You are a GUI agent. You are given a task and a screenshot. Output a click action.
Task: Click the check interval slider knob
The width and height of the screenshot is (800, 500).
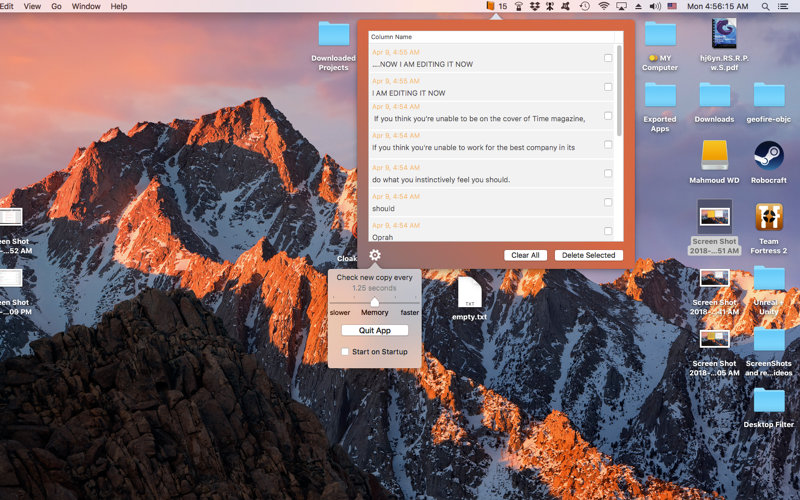[x=374, y=302]
